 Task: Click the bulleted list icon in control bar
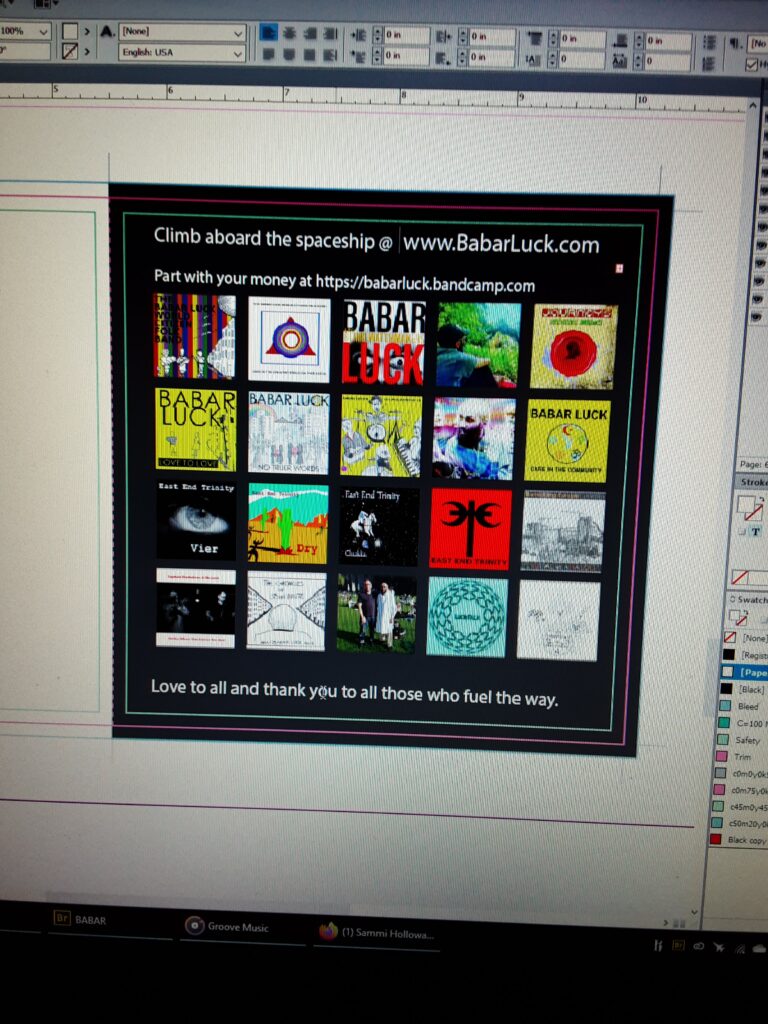pyautogui.click(x=710, y=42)
